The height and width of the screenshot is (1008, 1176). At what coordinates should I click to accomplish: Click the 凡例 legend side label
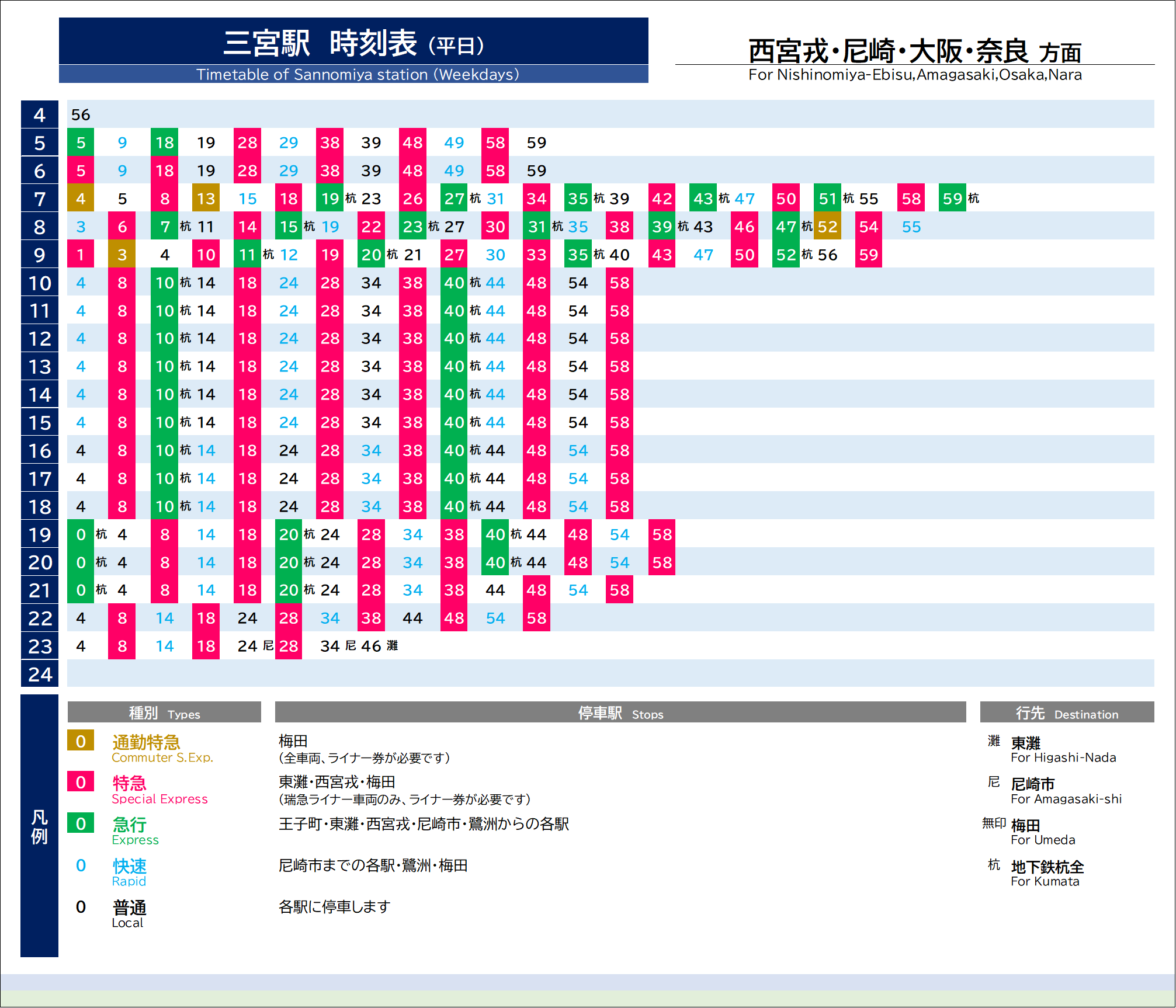pyautogui.click(x=40, y=826)
